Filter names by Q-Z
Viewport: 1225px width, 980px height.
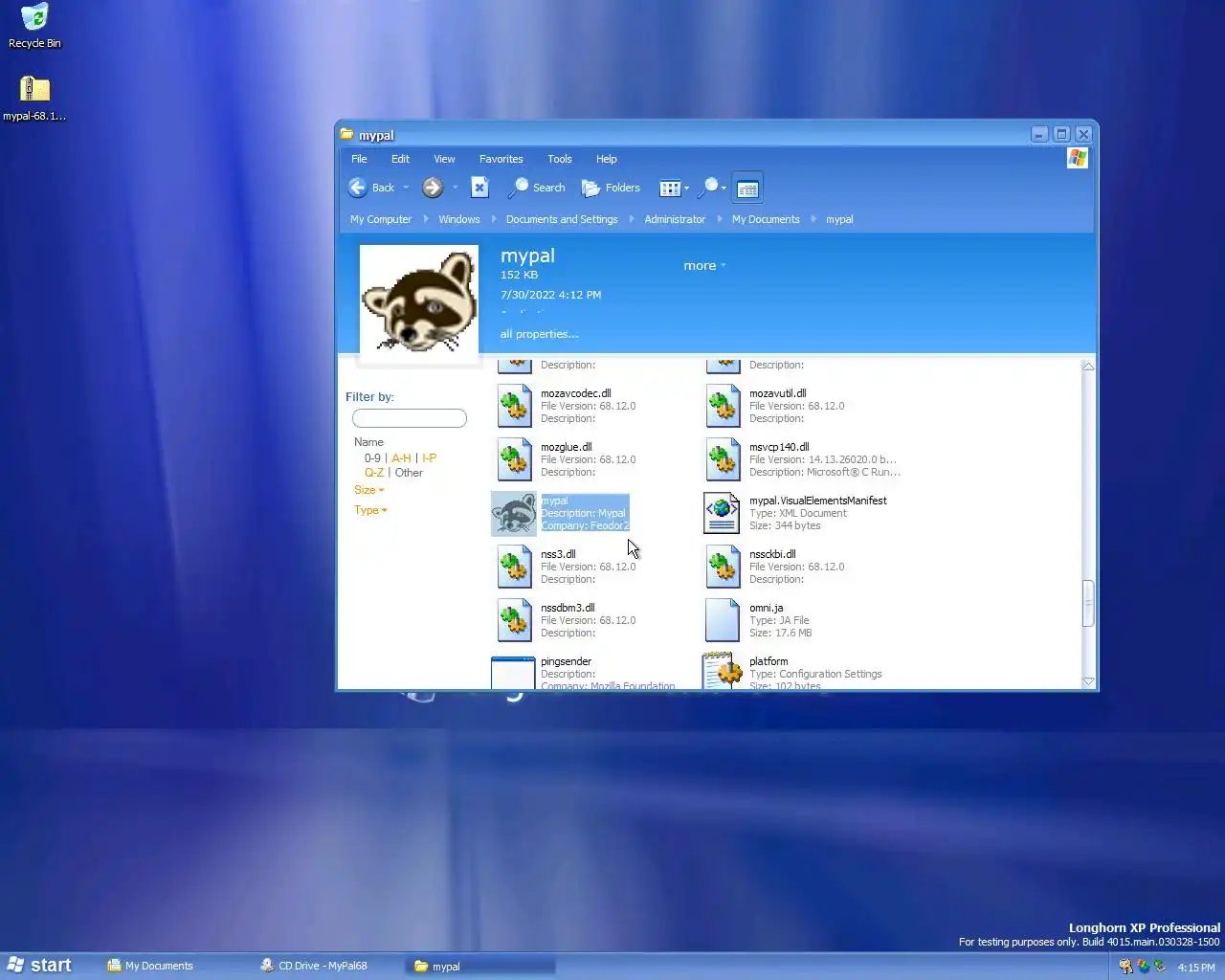point(374,473)
